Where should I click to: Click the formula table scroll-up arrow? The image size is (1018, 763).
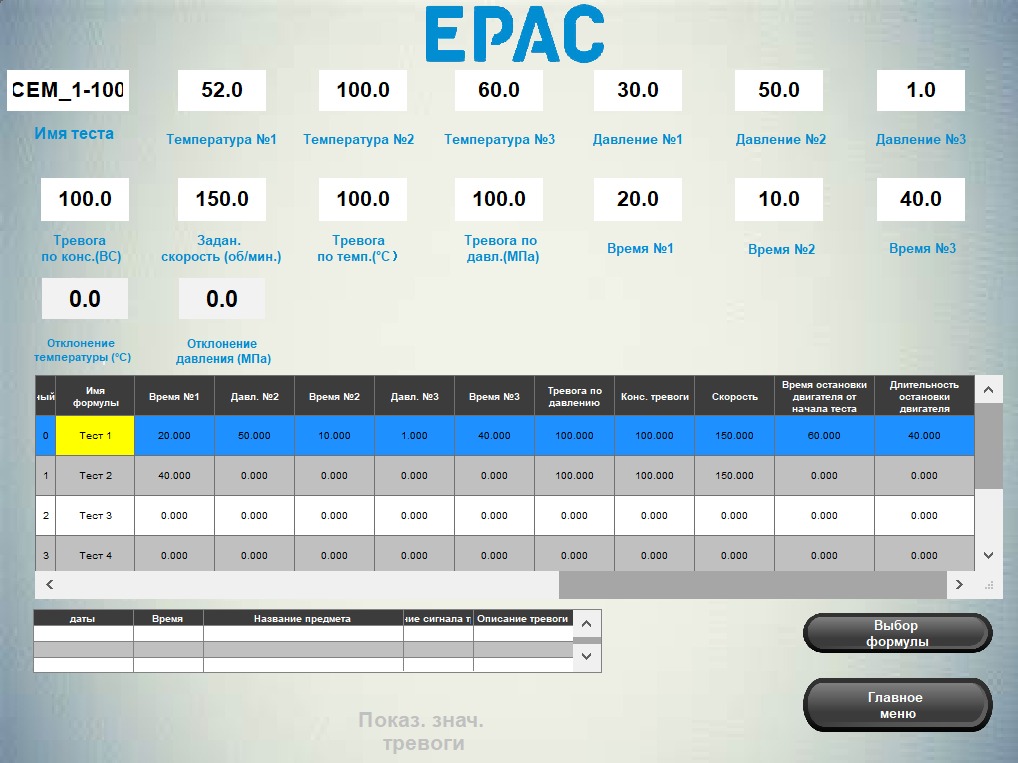[x=987, y=390]
